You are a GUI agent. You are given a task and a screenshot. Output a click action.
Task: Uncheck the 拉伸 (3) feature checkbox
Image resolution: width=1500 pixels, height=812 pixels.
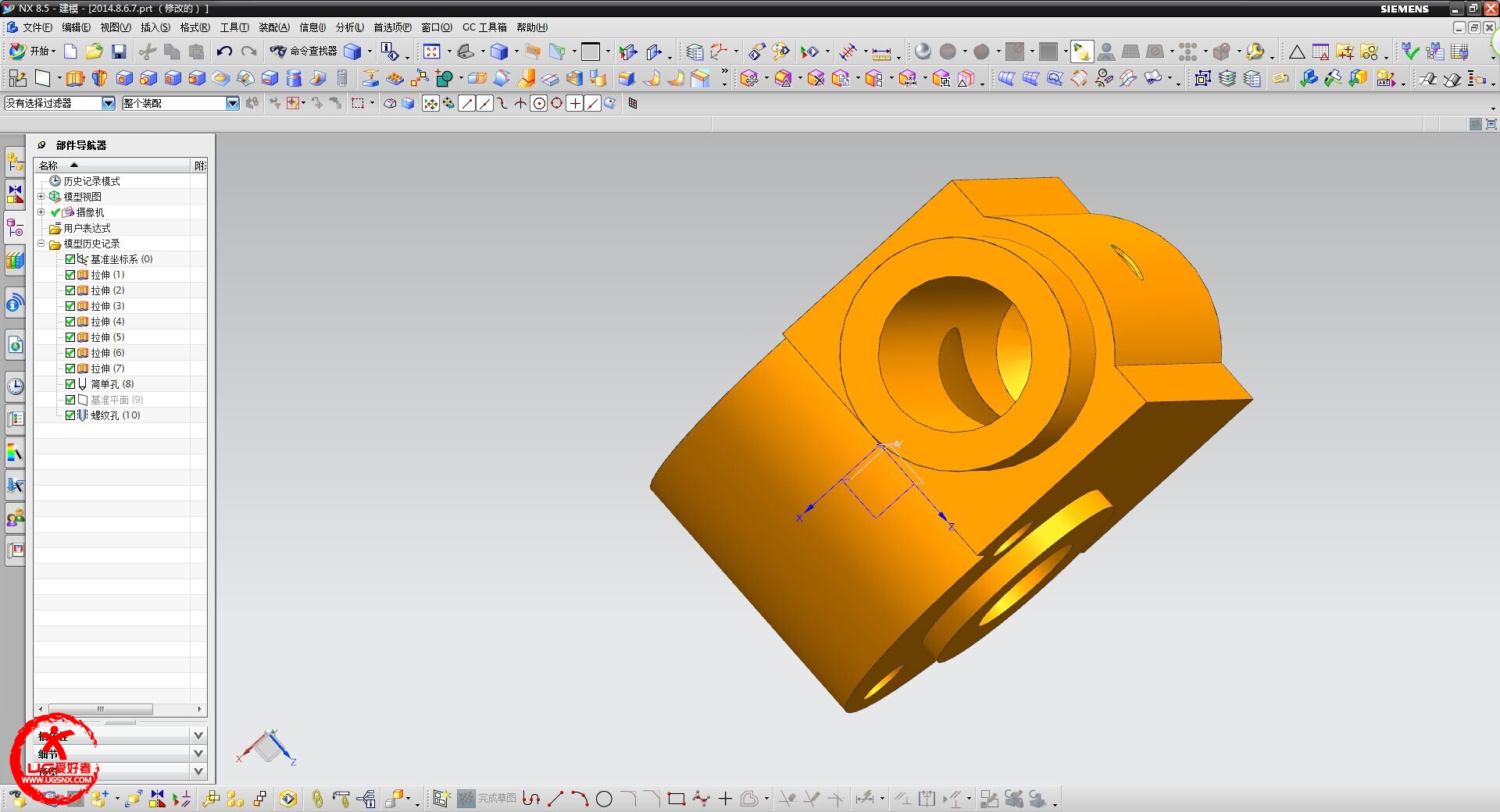(x=70, y=306)
